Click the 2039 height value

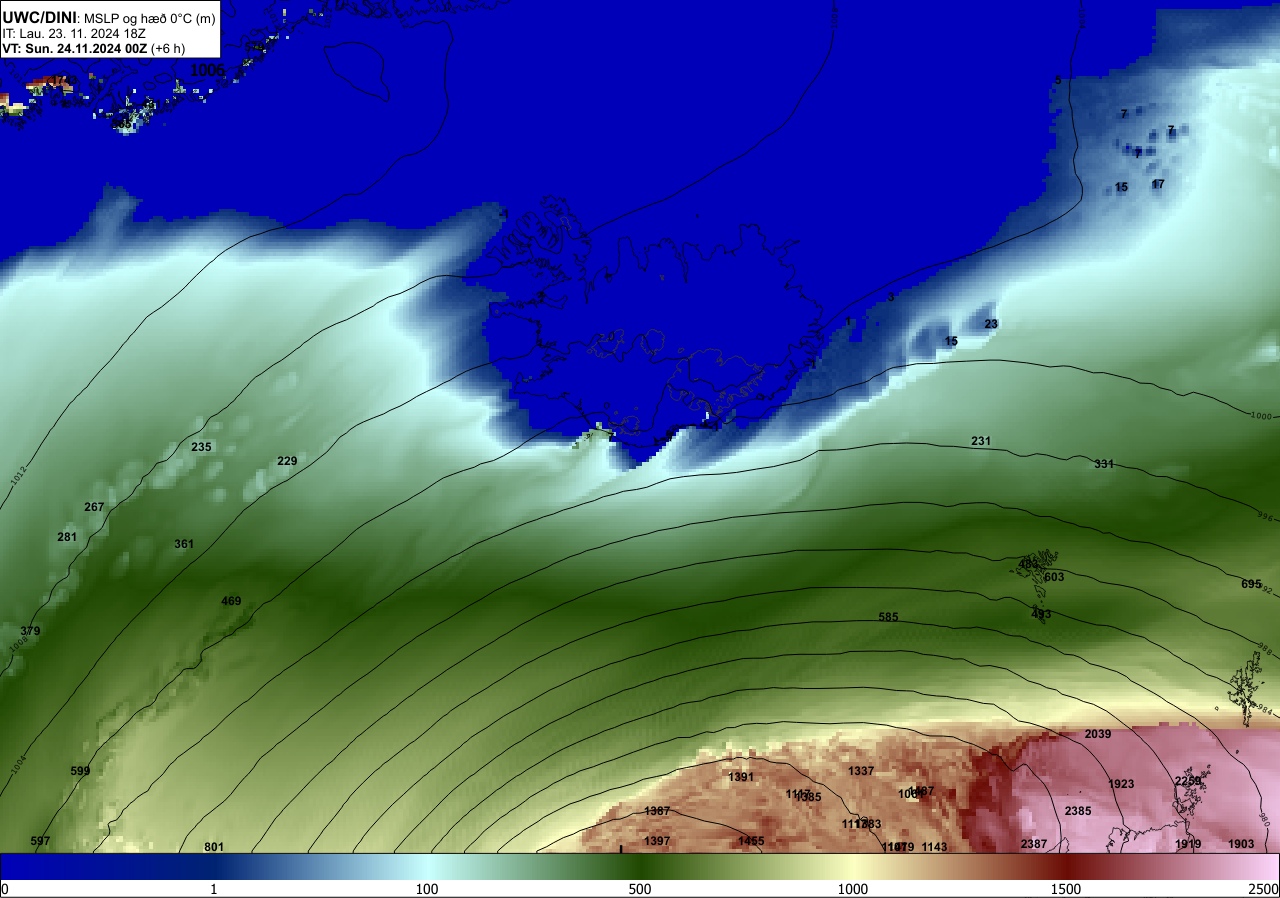[x=1098, y=734]
